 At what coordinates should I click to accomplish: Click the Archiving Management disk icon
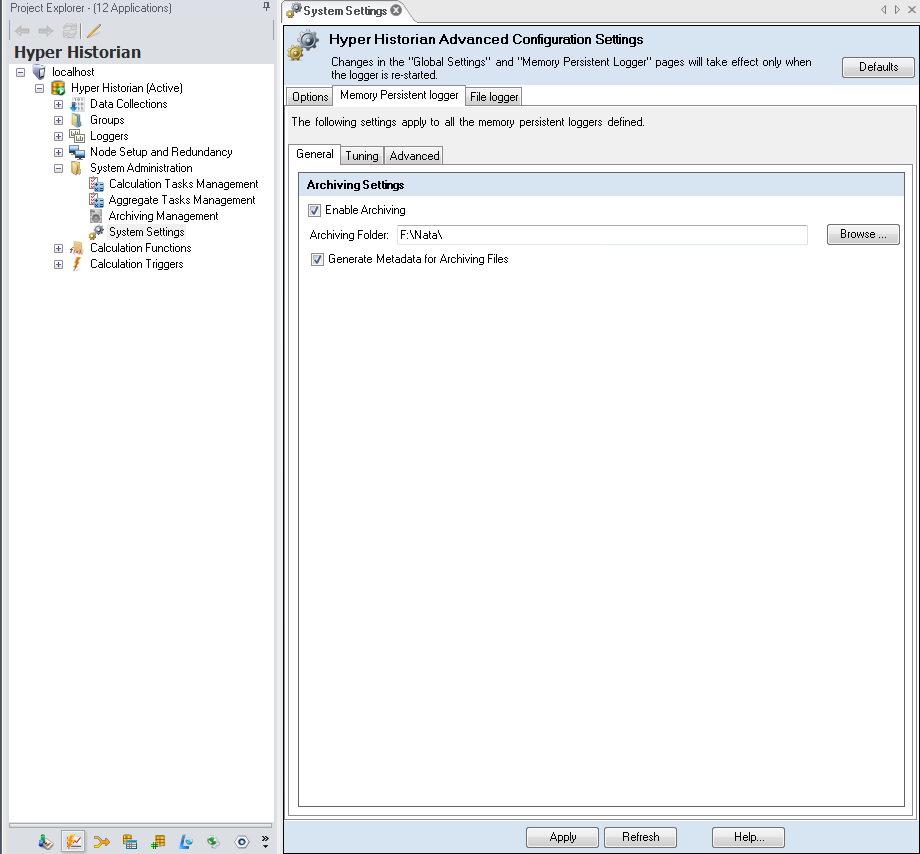click(96, 216)
